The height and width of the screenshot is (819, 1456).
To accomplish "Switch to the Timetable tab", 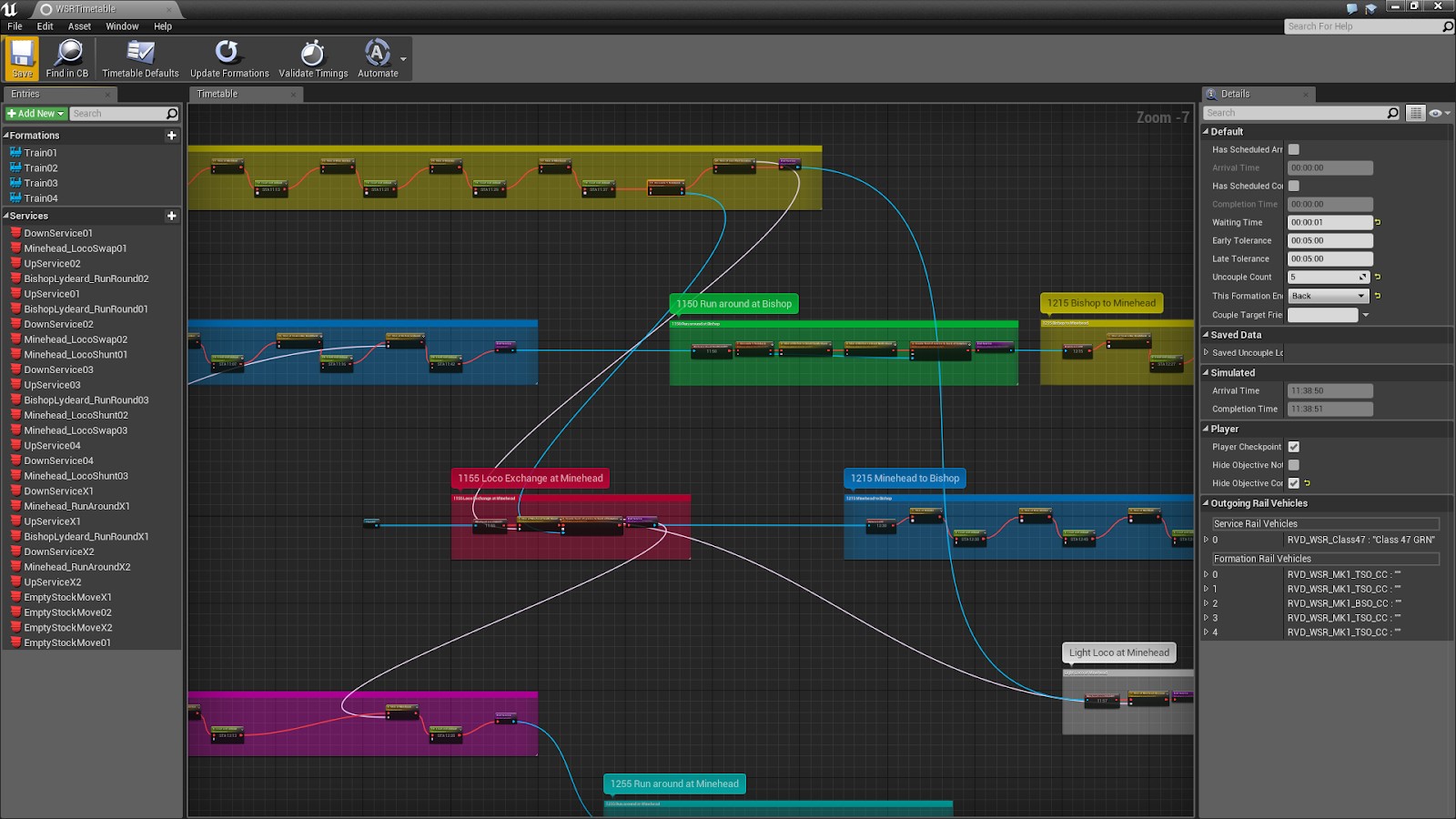I will click(x=217, y=94).
